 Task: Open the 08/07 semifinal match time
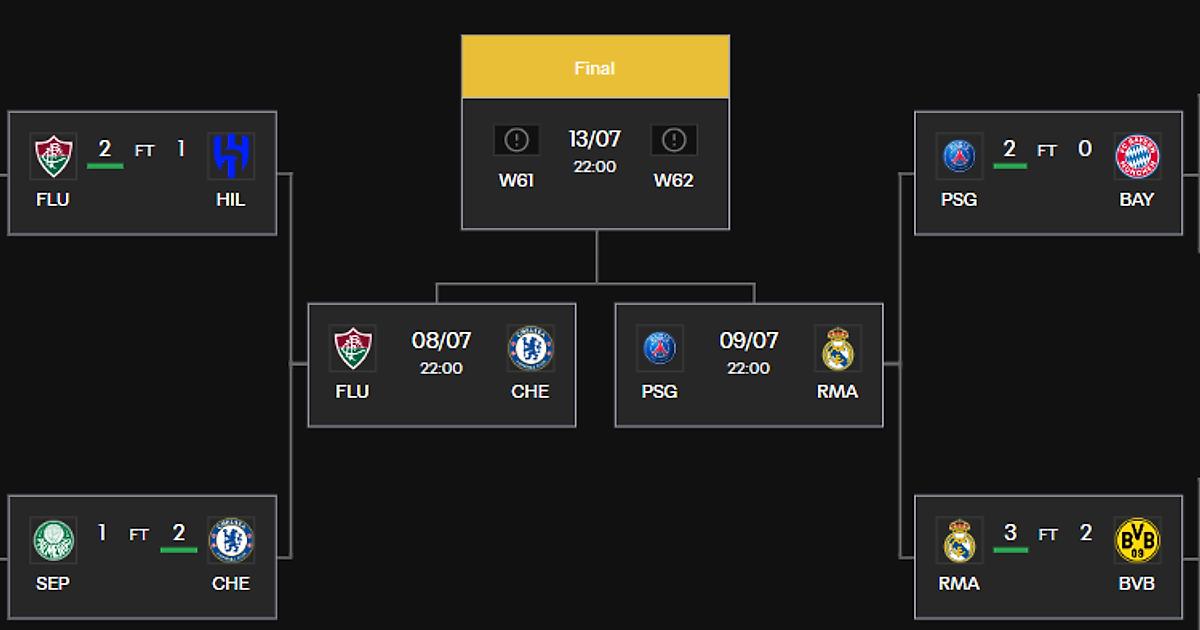[x=441, y=368]
